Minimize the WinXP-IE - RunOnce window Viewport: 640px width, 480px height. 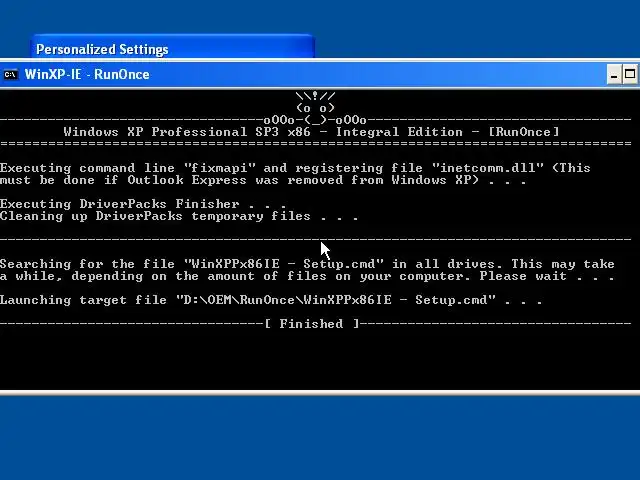(614, 75)
